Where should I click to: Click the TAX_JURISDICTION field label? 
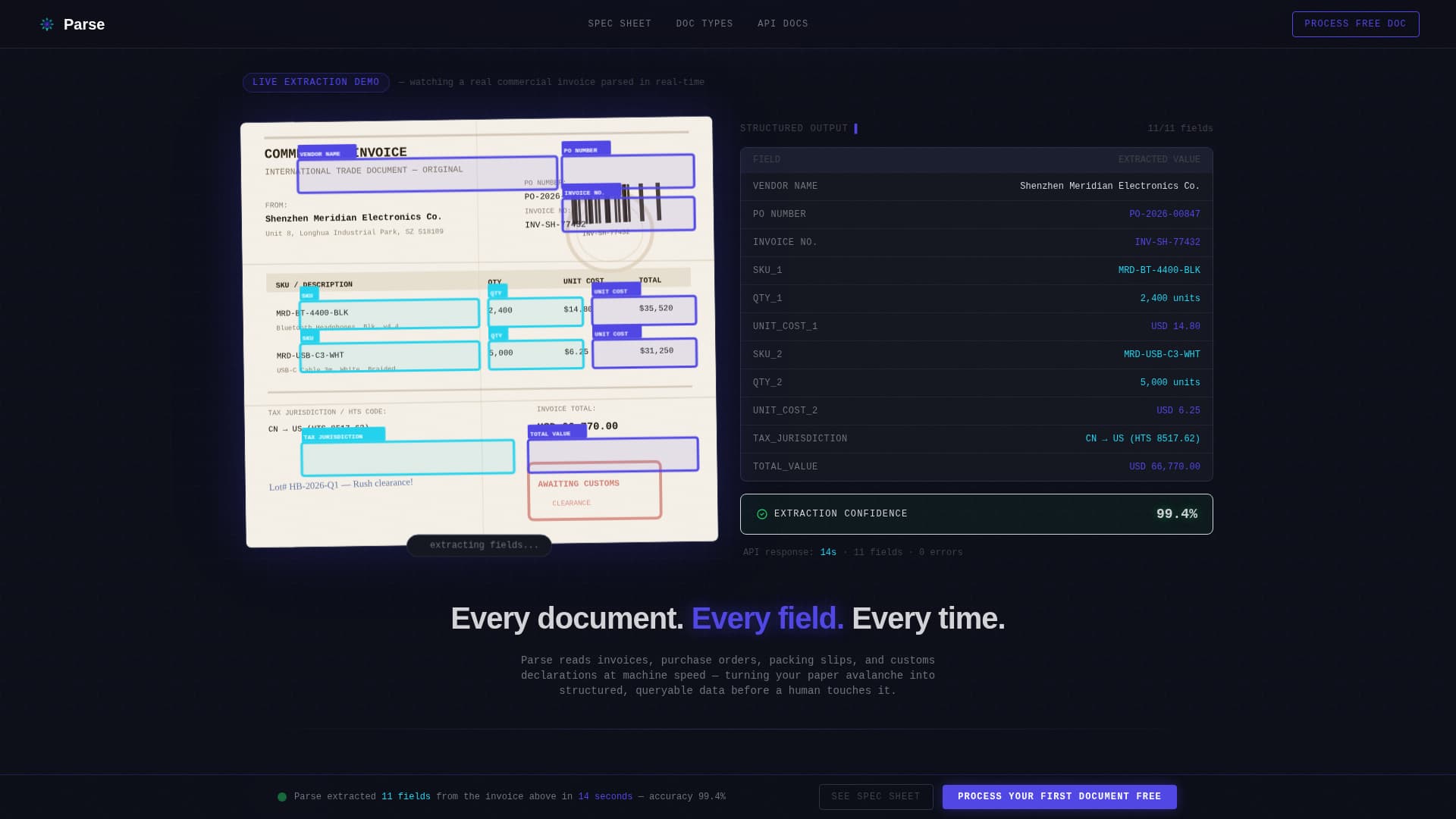[x=800, y=439]
